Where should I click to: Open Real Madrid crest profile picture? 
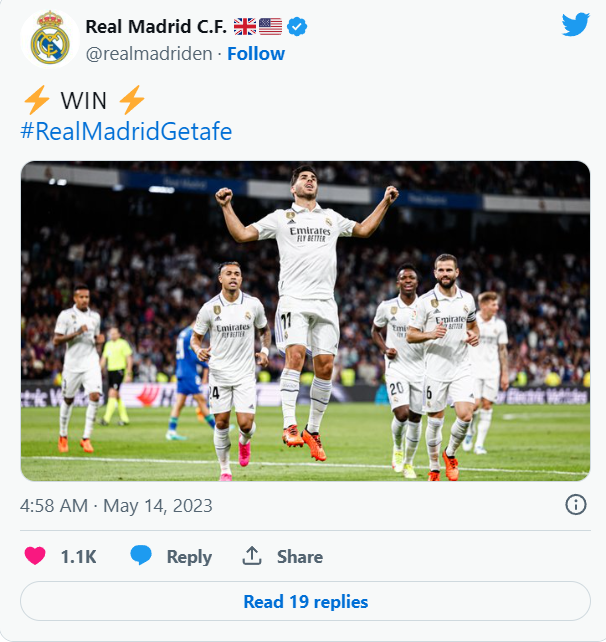click(x=50, y=39)
